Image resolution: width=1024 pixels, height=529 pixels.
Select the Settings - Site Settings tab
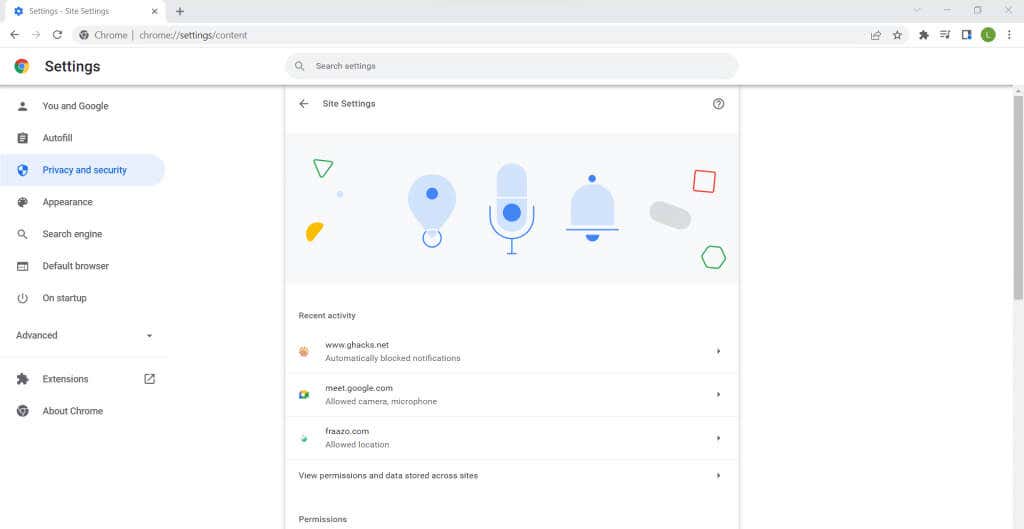pos(85,11)
